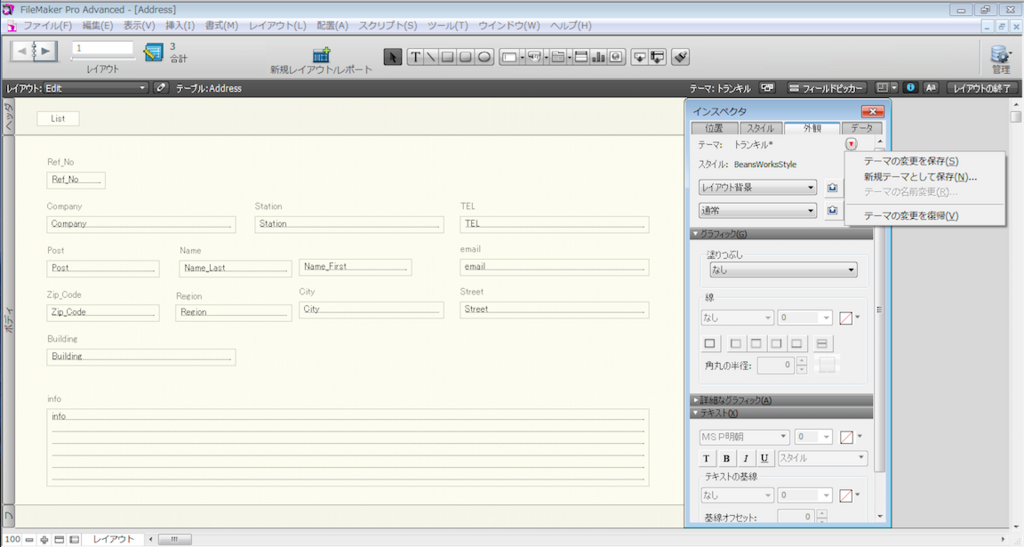Click the change theme icon
Viewport: 1024px width, 547px height.
[767, 87]
